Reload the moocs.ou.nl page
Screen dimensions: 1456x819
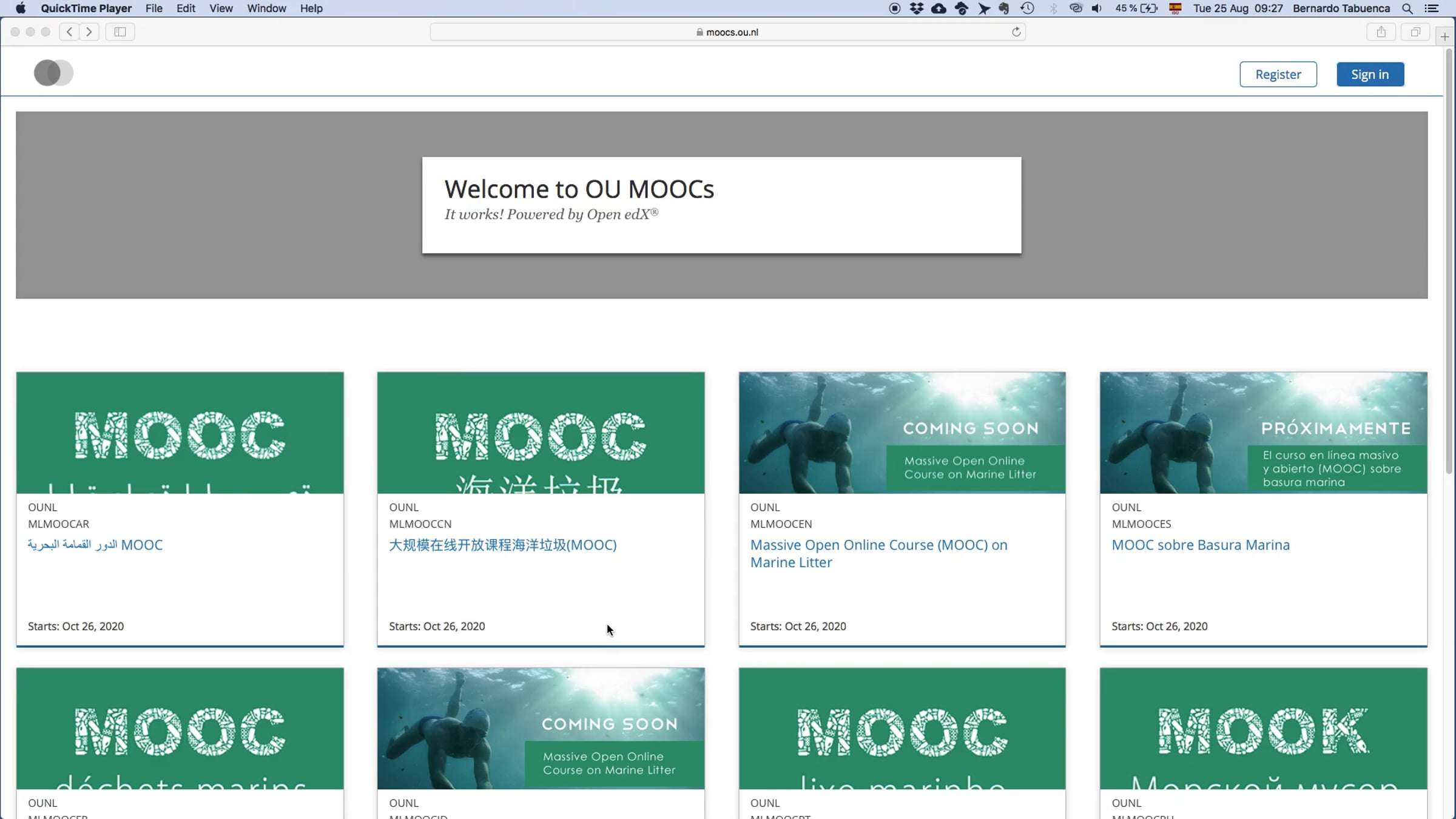[x=1016, y=32]
